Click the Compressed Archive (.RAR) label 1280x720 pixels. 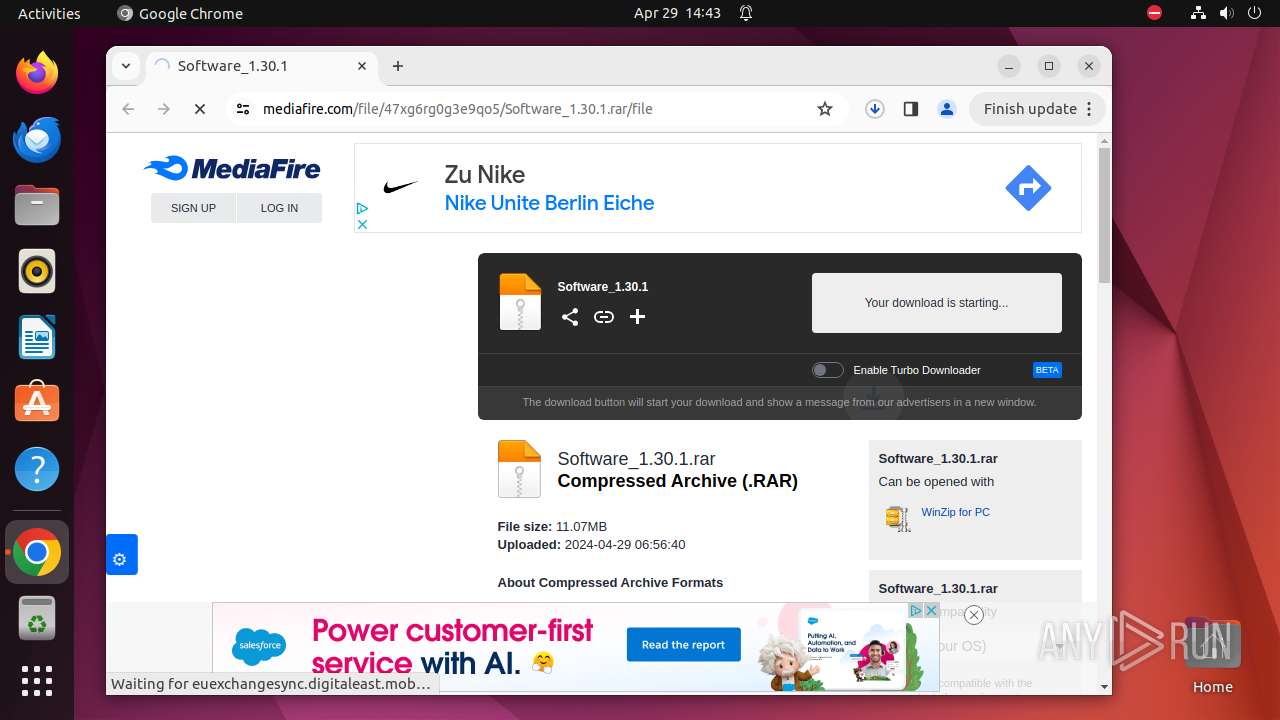click(x=677, y=481)
